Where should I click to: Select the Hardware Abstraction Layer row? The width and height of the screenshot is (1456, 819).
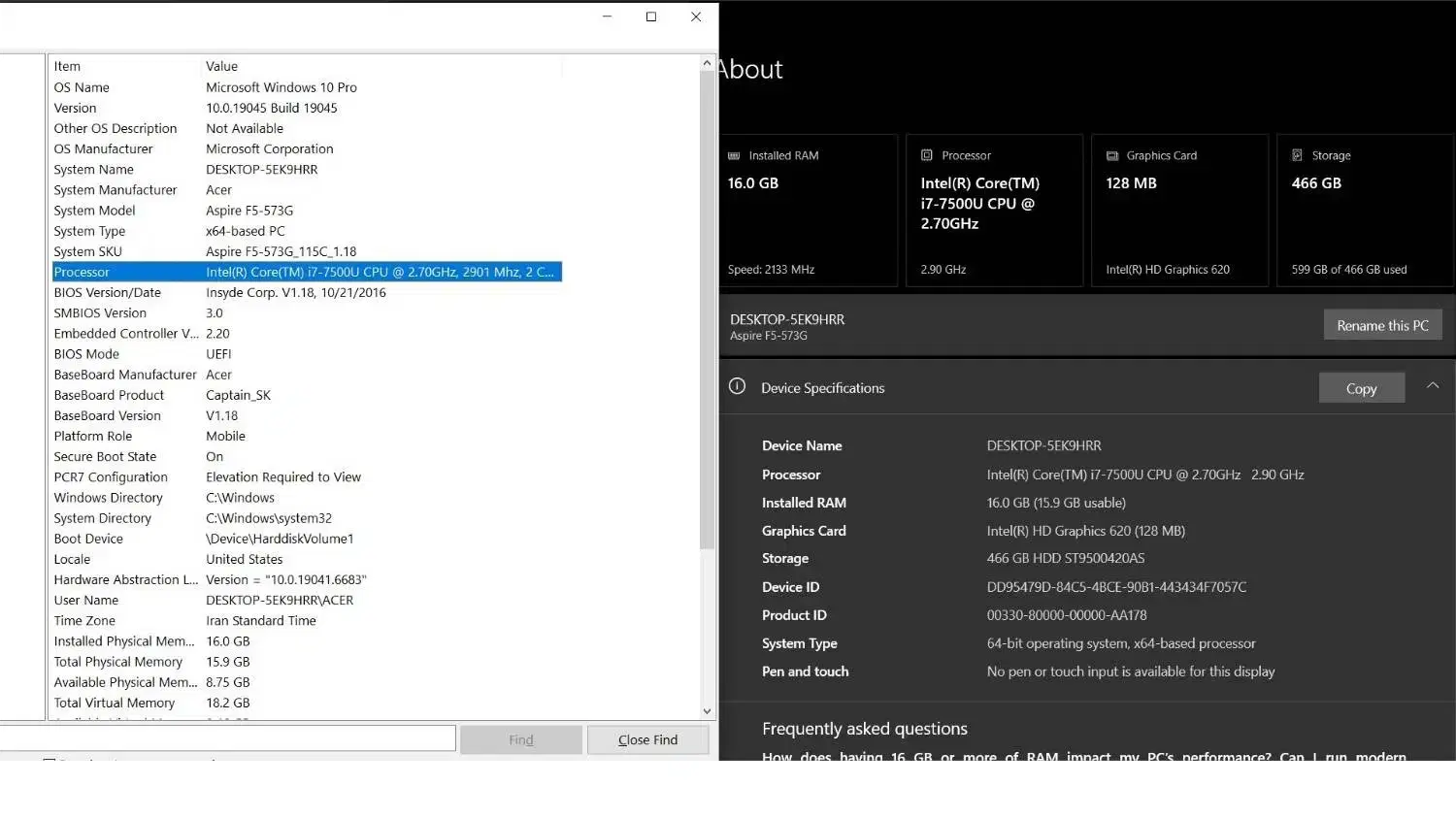point(307,579)
